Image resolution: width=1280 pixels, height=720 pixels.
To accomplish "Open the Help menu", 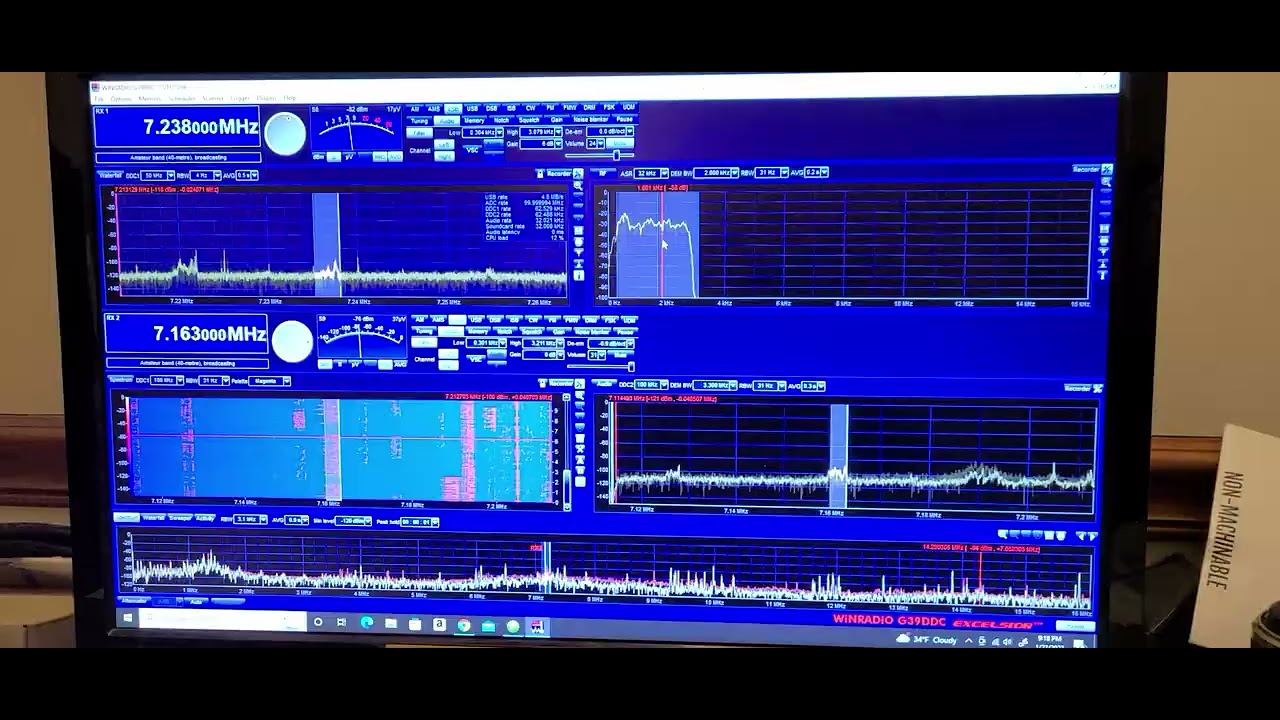I will point(290,98).
